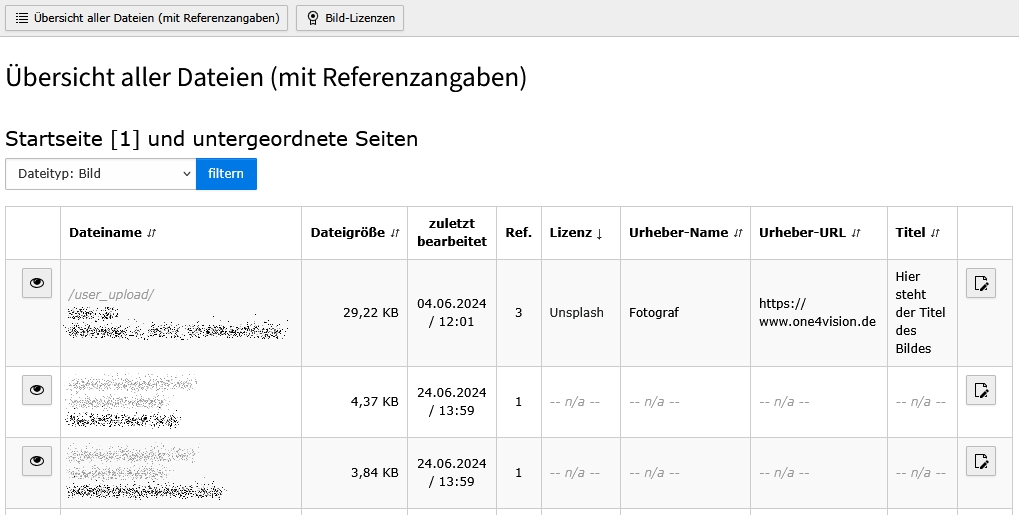Screen dimensions: 1019x515
Task: Show preview of the 4,37 KB file
Action: [37, 390]
